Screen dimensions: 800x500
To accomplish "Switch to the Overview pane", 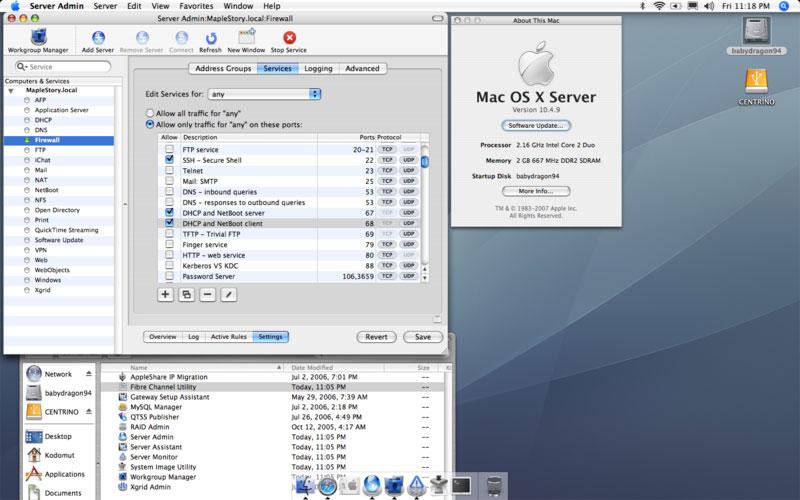I will tap(163, 337).
